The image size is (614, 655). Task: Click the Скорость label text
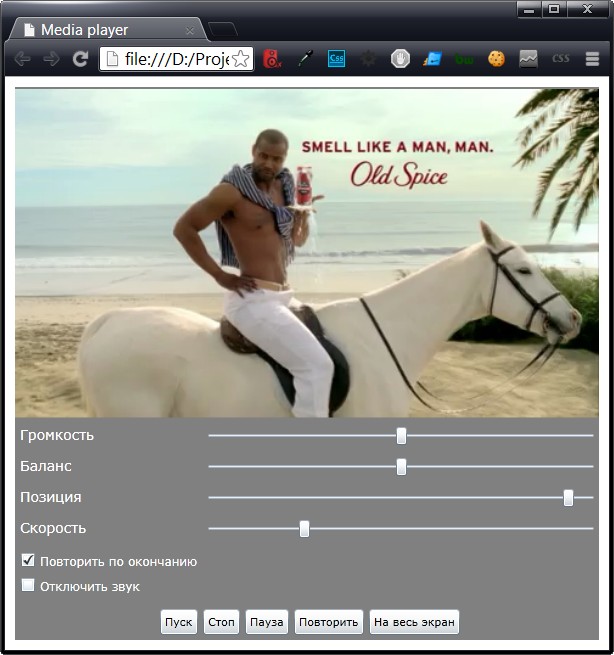[x=53, y=528]
